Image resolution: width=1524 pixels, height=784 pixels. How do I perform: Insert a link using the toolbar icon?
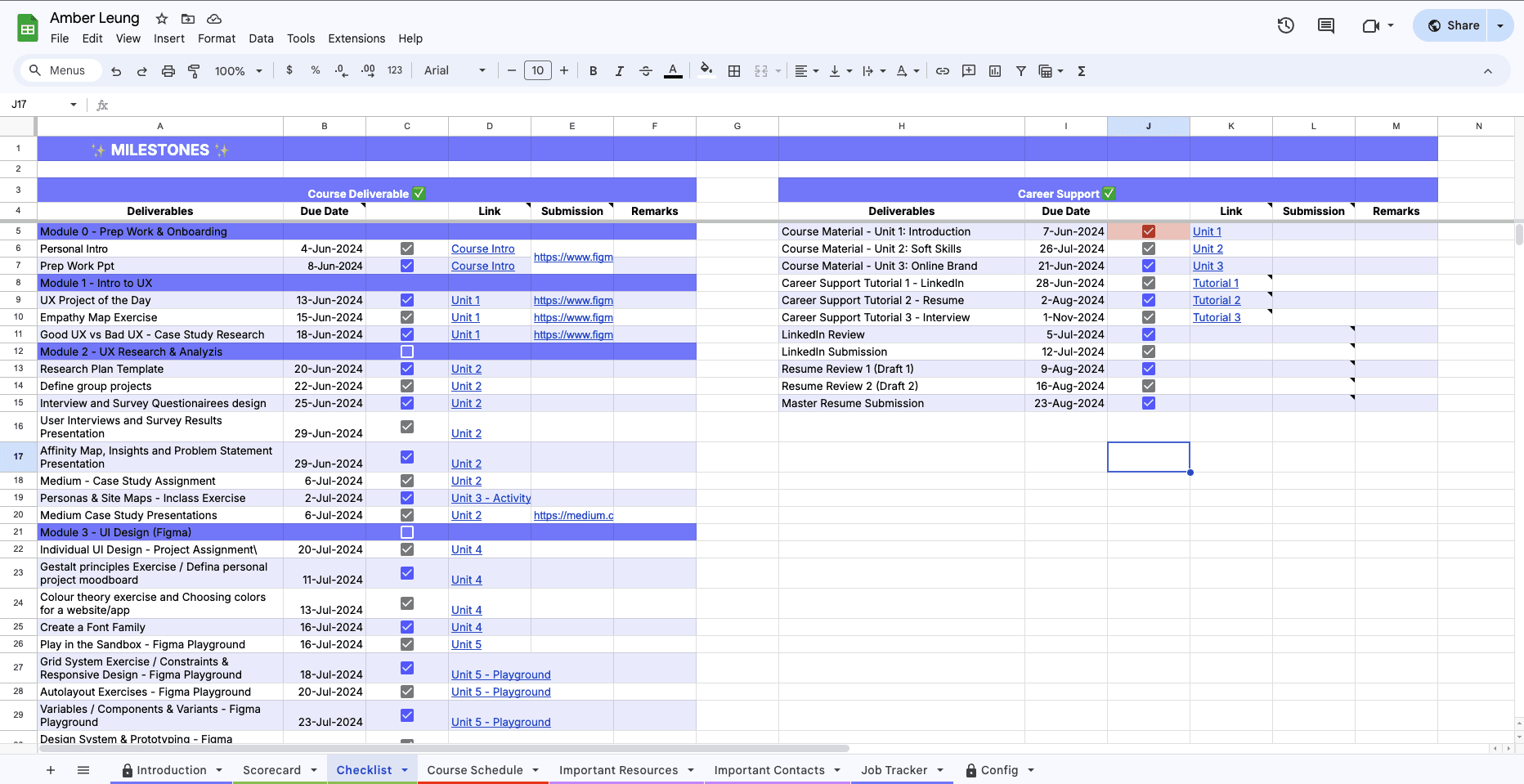pos(942,71)
